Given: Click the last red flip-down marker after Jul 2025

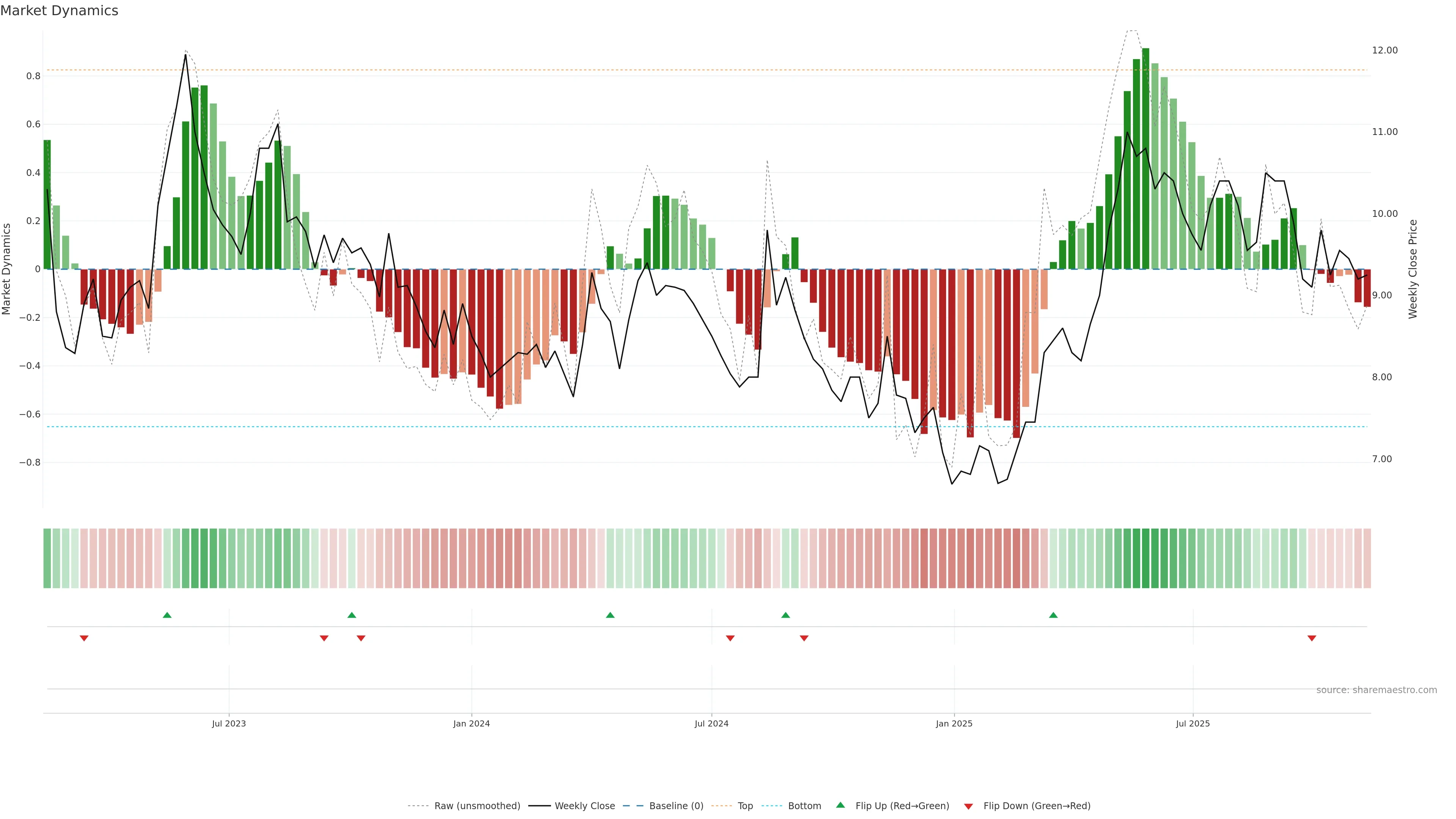Looking at the screenshot, I should coord(1312,638).
